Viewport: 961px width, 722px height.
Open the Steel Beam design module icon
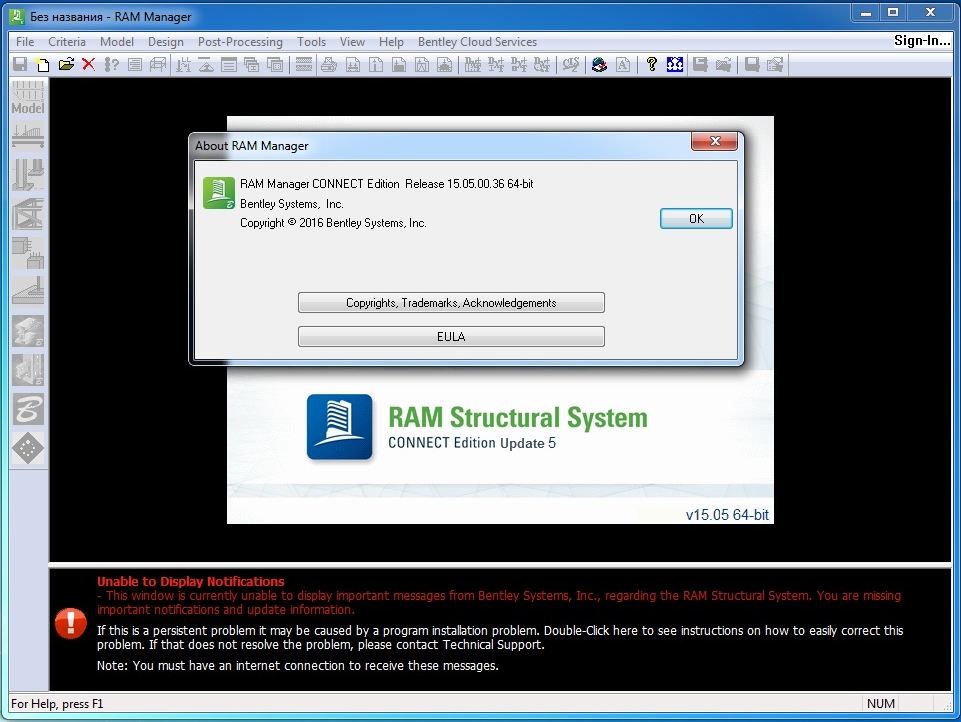[28, 136]
